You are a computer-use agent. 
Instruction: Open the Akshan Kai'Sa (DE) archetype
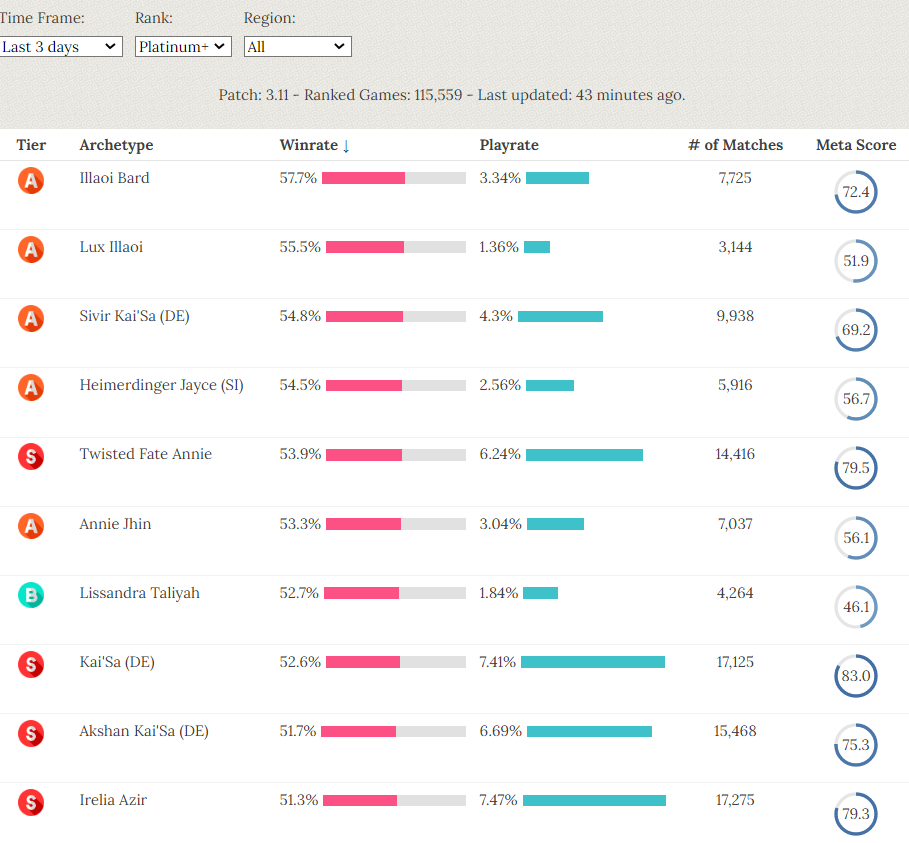tap(144, 731)
